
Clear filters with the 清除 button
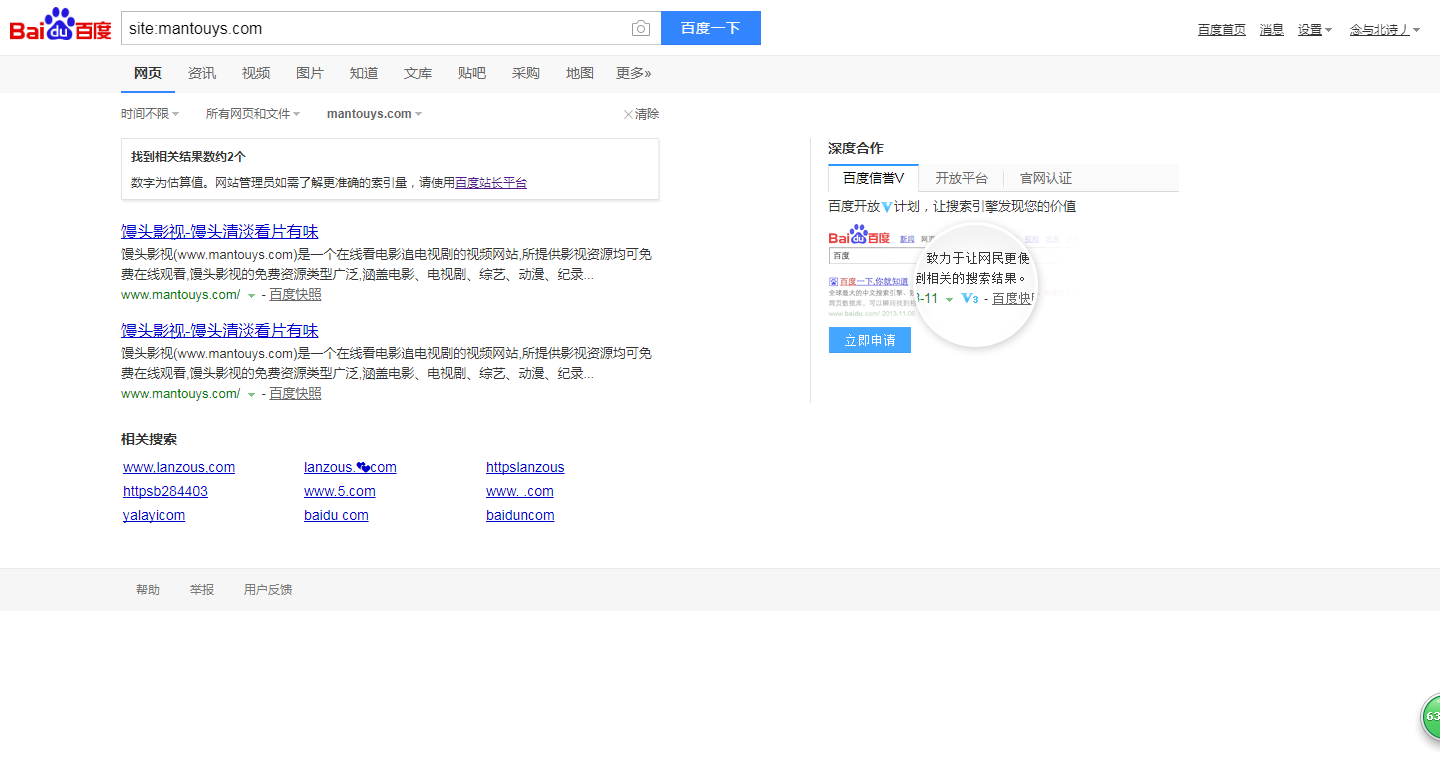click(x=641, y=114)
